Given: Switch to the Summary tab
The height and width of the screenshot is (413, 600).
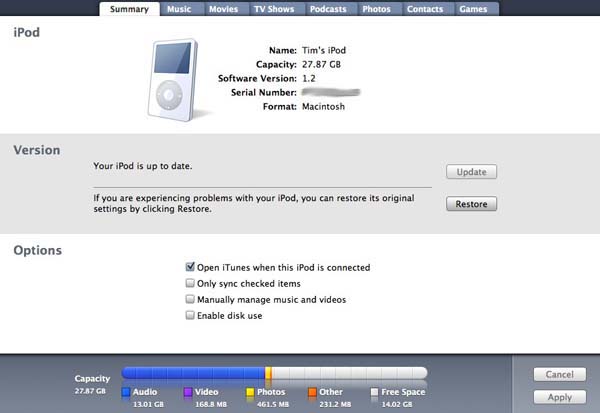Looking at the screenshot, I should point(129,9).
